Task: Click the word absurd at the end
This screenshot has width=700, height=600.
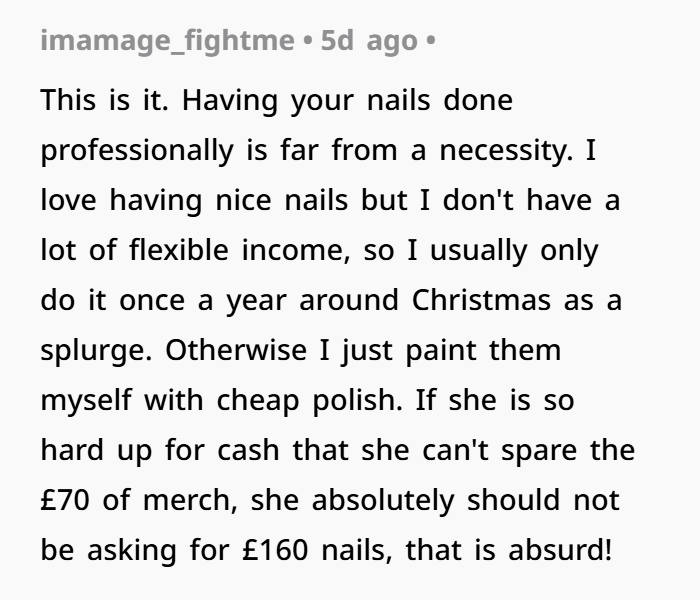Action: (560, 550)
